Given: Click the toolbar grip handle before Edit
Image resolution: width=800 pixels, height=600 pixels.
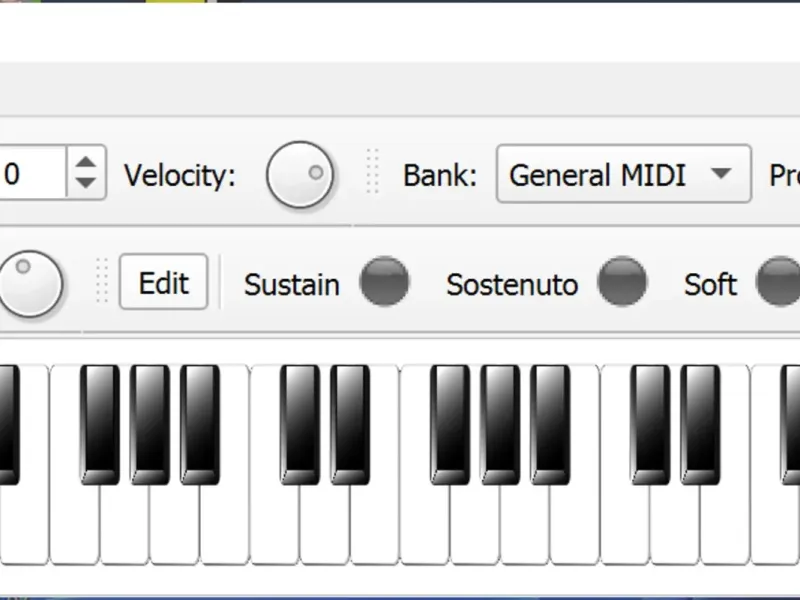Looking at the screenshot, I should 101,281.
